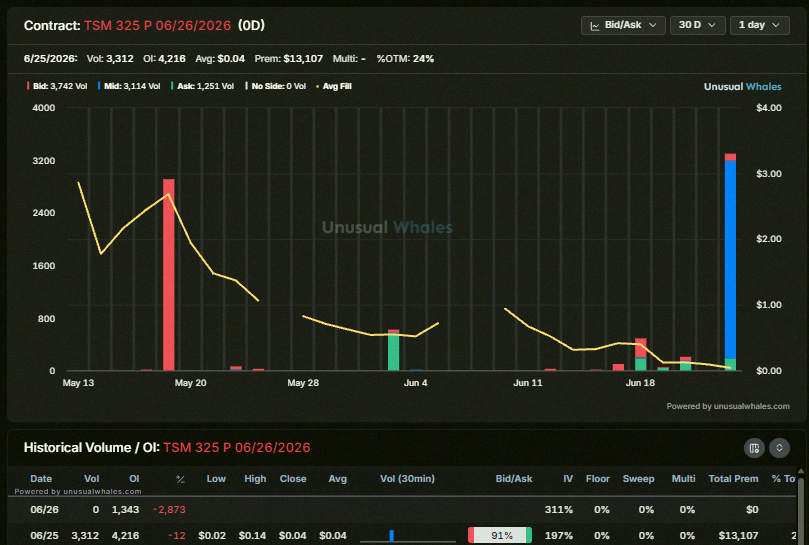Click the Total Prem column header
Image resolution: width=809 pixels, height=545 pixels.
pyautogui.click(x=733, y=479)
